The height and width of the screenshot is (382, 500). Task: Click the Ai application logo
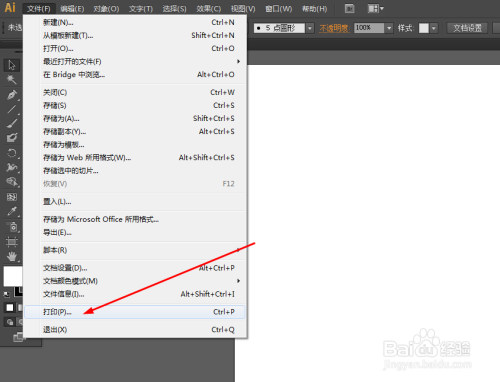(x=10, y=8)
